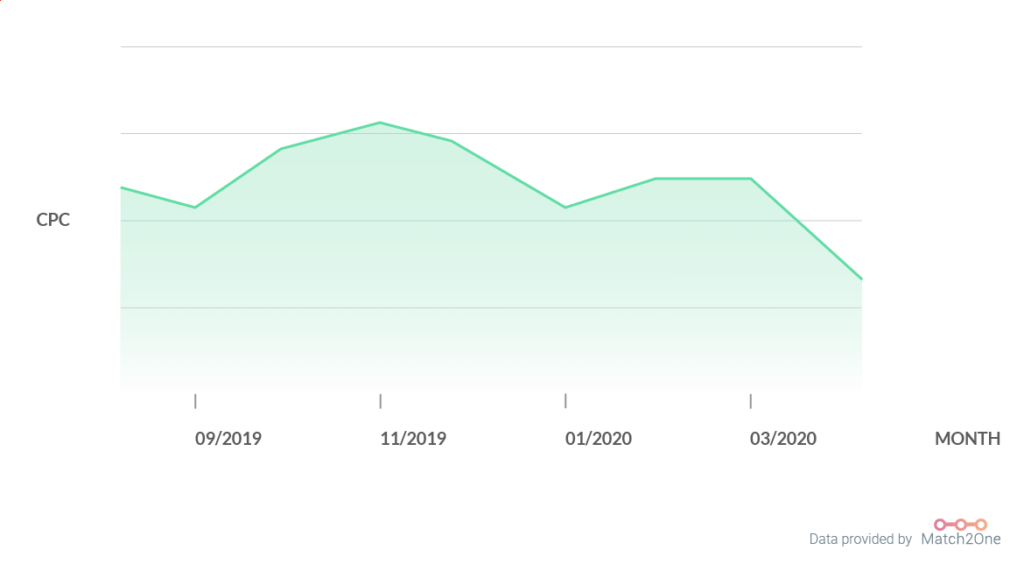This screenshot has width=1024, height=564.
Task: Click the 'Data provided by' text
Action: pos(860,540)
